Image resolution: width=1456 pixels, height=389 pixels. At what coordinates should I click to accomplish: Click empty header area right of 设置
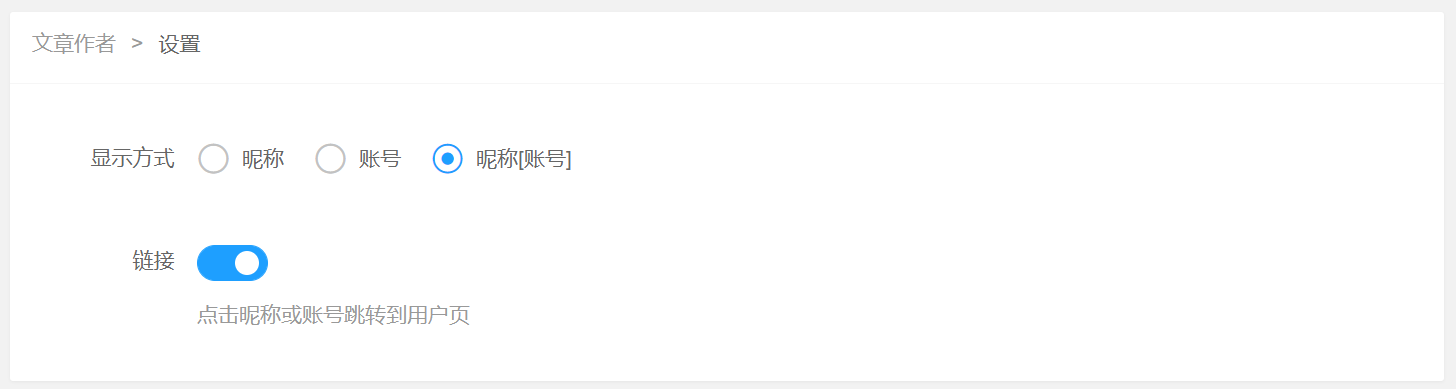tap(800, 46)
